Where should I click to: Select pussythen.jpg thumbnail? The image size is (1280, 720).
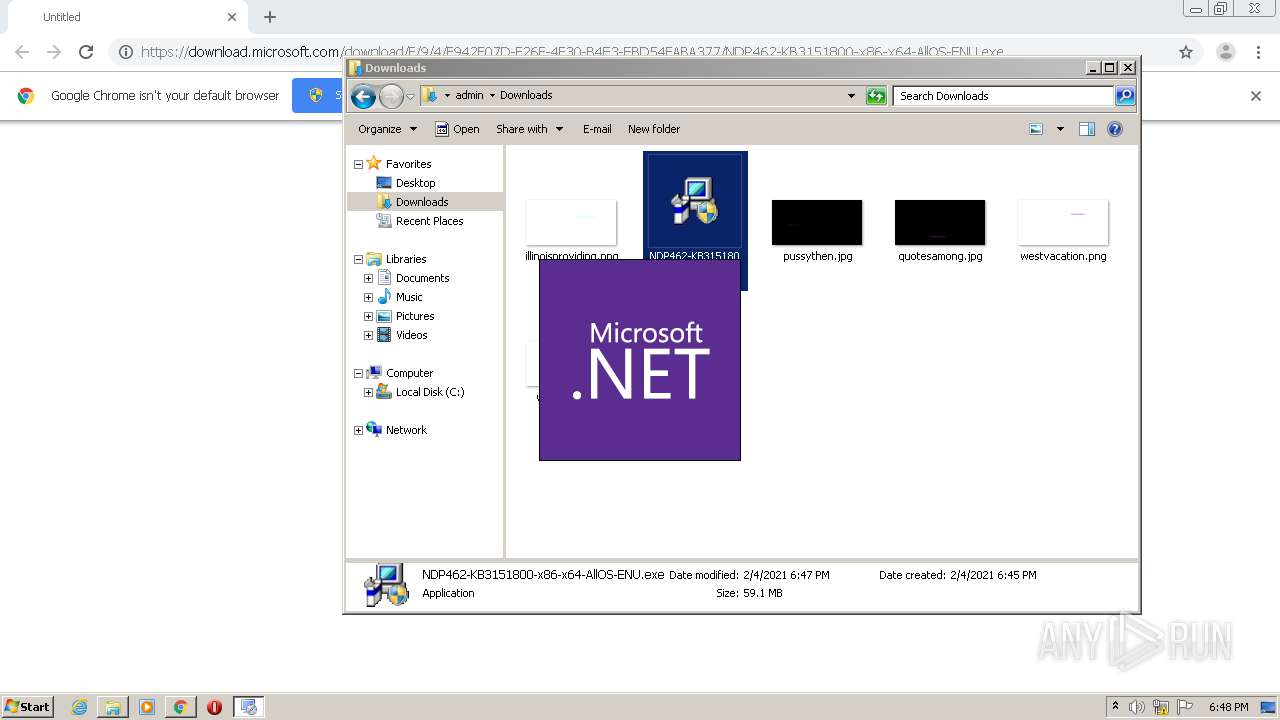coord(817,222)
